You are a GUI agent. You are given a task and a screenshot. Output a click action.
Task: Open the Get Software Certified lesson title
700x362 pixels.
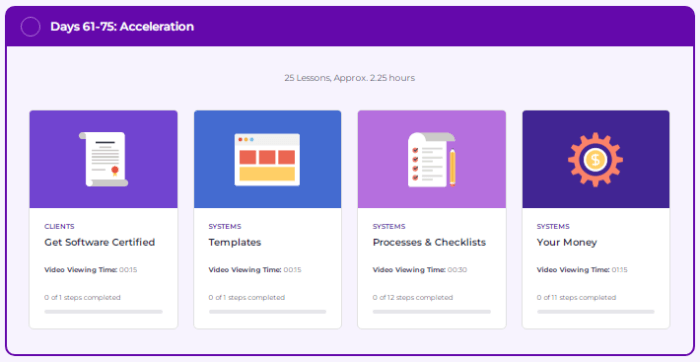(x=100, y=242)
